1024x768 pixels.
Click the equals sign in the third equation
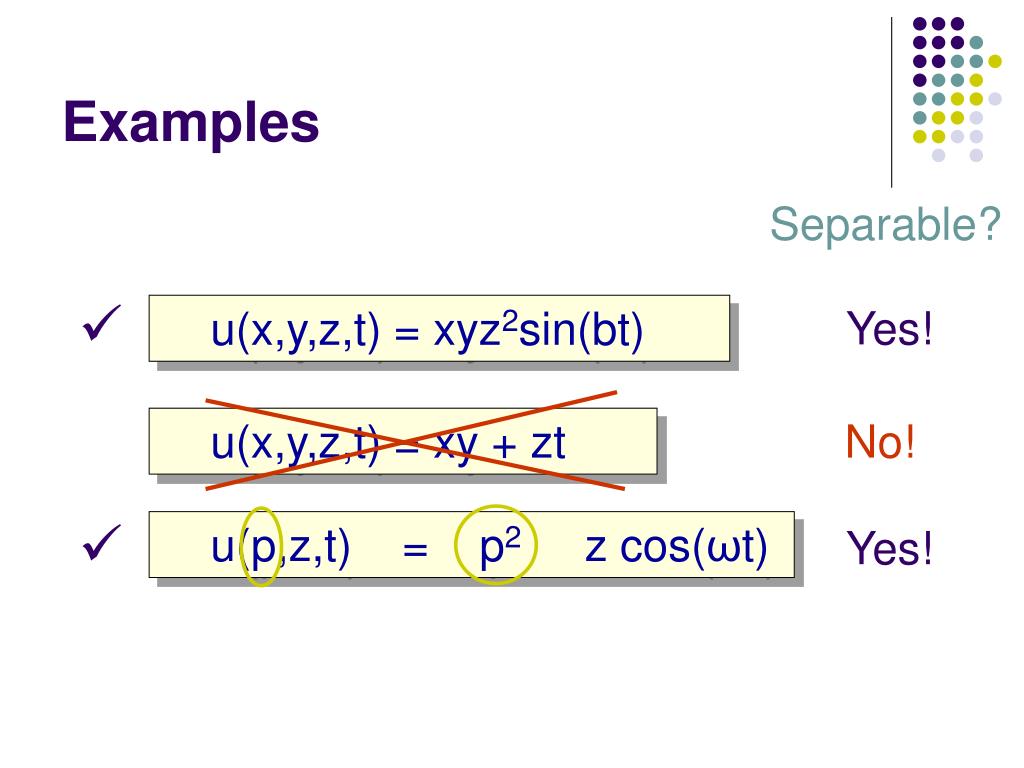point(415,550)
